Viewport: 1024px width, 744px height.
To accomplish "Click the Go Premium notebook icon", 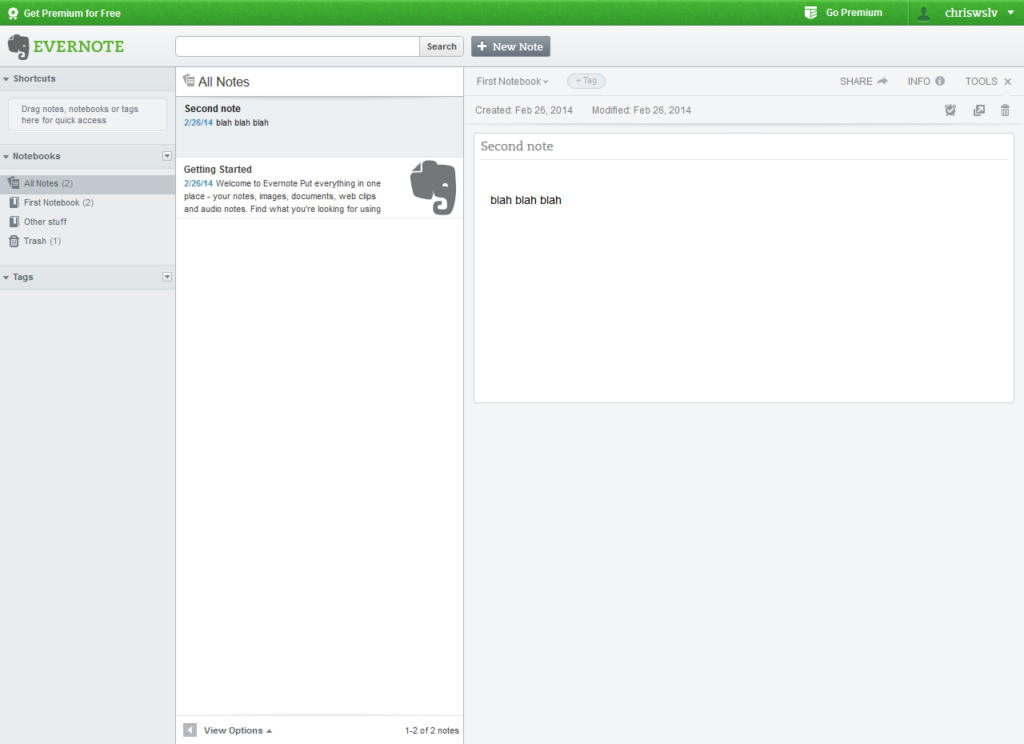I will 810,12.
